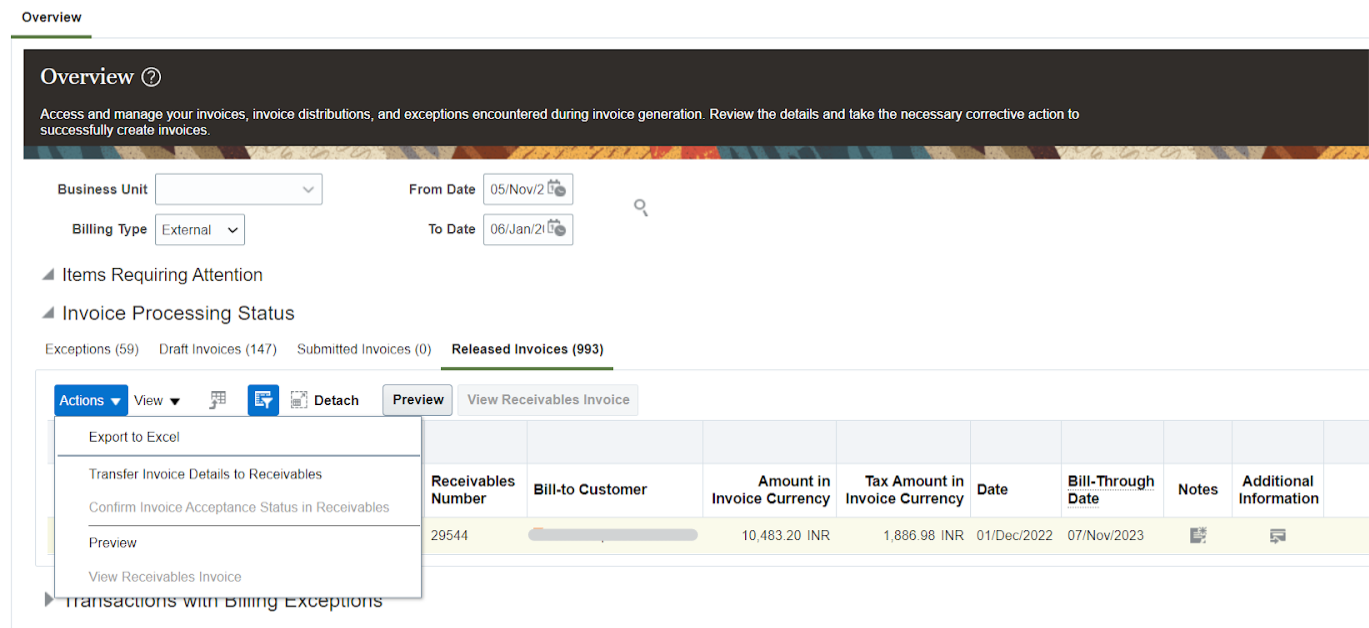Viewport: 1369px width, 628px height.
Task: Open the To Date calendar picker icon
Action: (561, 229)
